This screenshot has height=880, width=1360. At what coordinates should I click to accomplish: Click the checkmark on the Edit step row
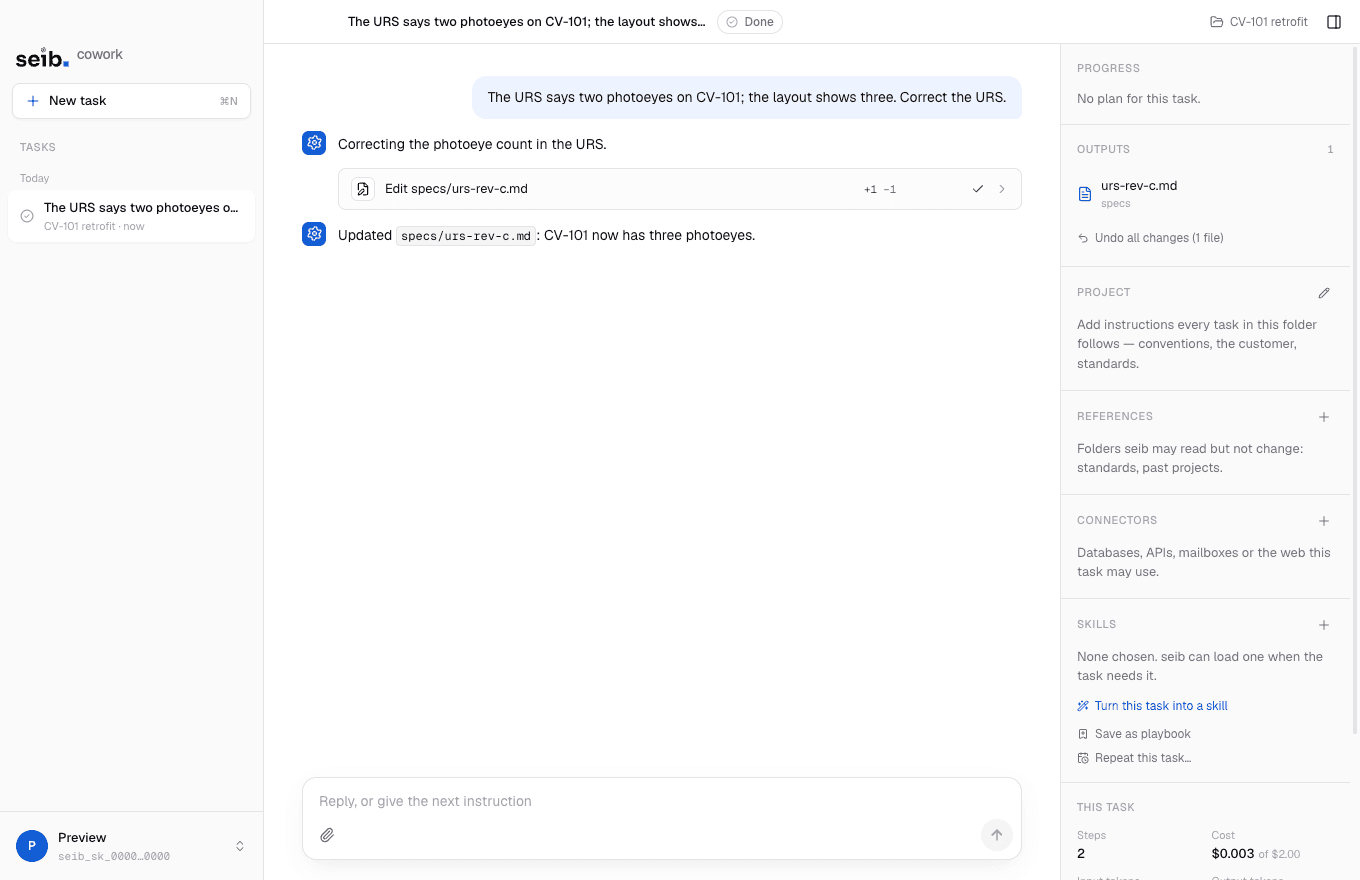(978, 189)
